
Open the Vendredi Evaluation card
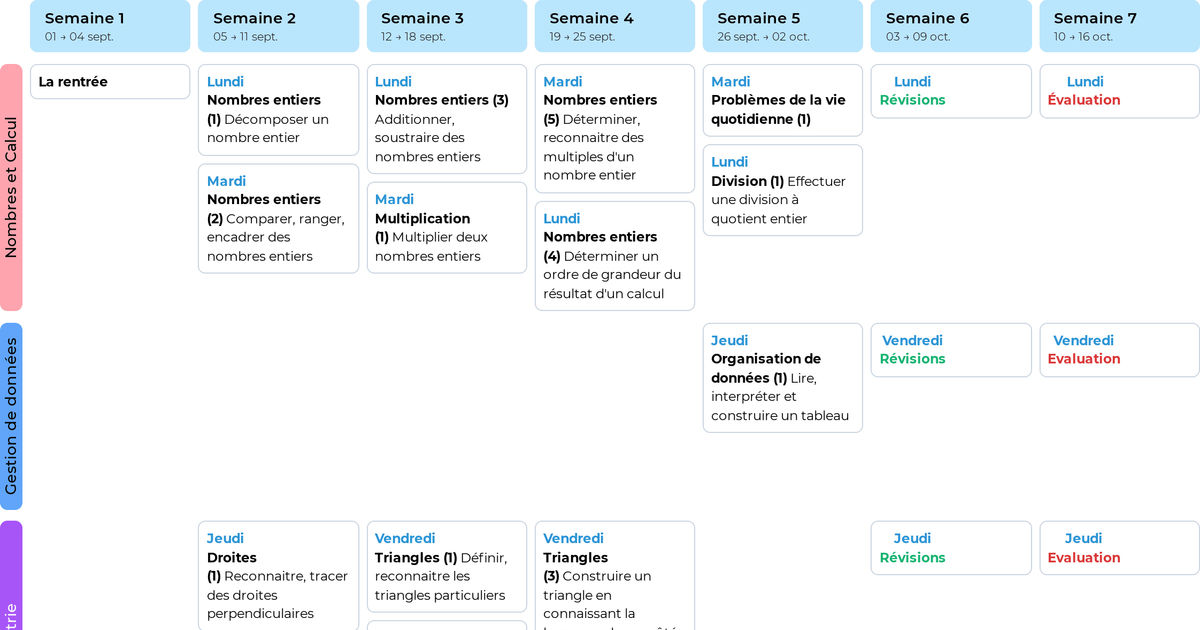(x=1119, y=350)
